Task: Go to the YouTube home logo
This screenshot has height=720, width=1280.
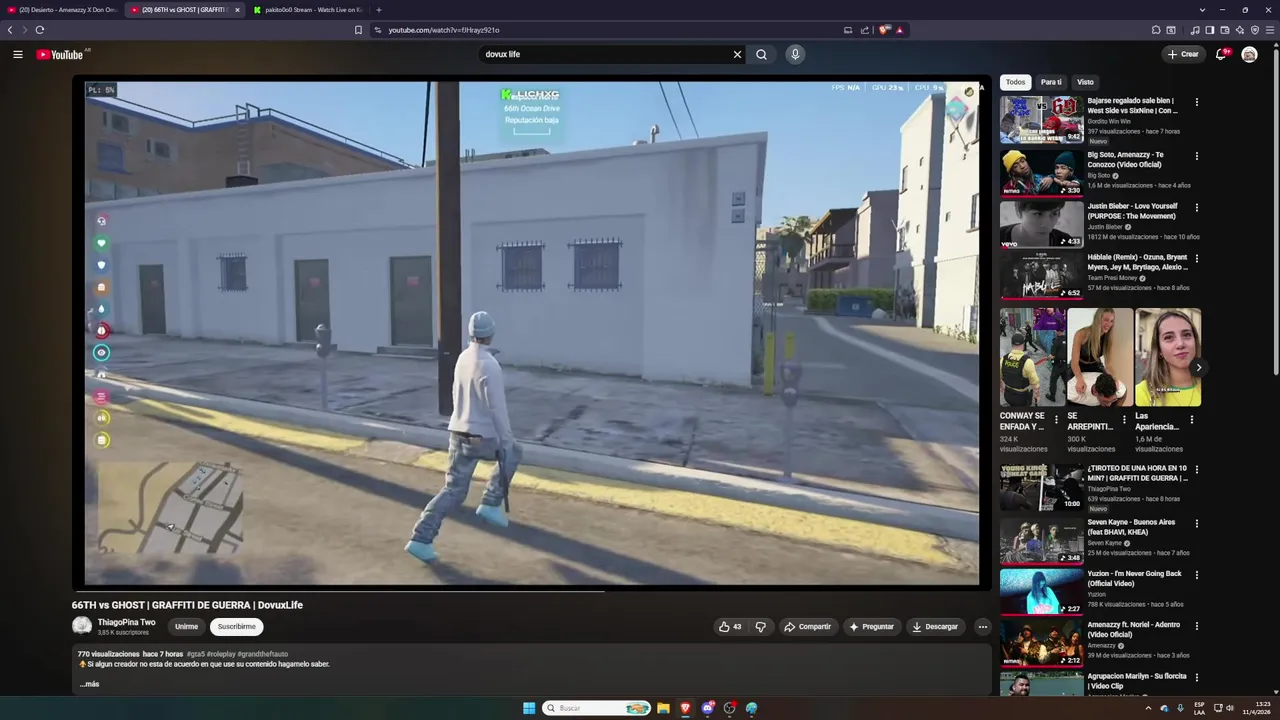Action: click(60, 54)
